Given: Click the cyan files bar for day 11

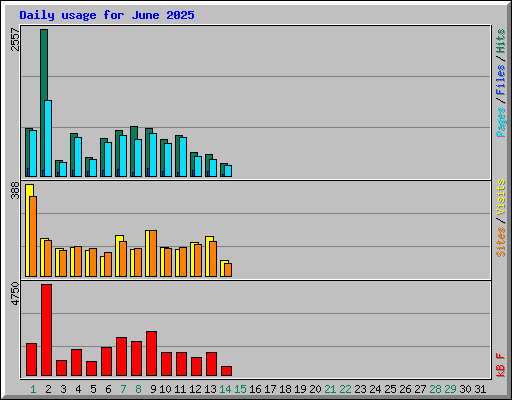Looking at the screenshot, I should click(183, 157).
